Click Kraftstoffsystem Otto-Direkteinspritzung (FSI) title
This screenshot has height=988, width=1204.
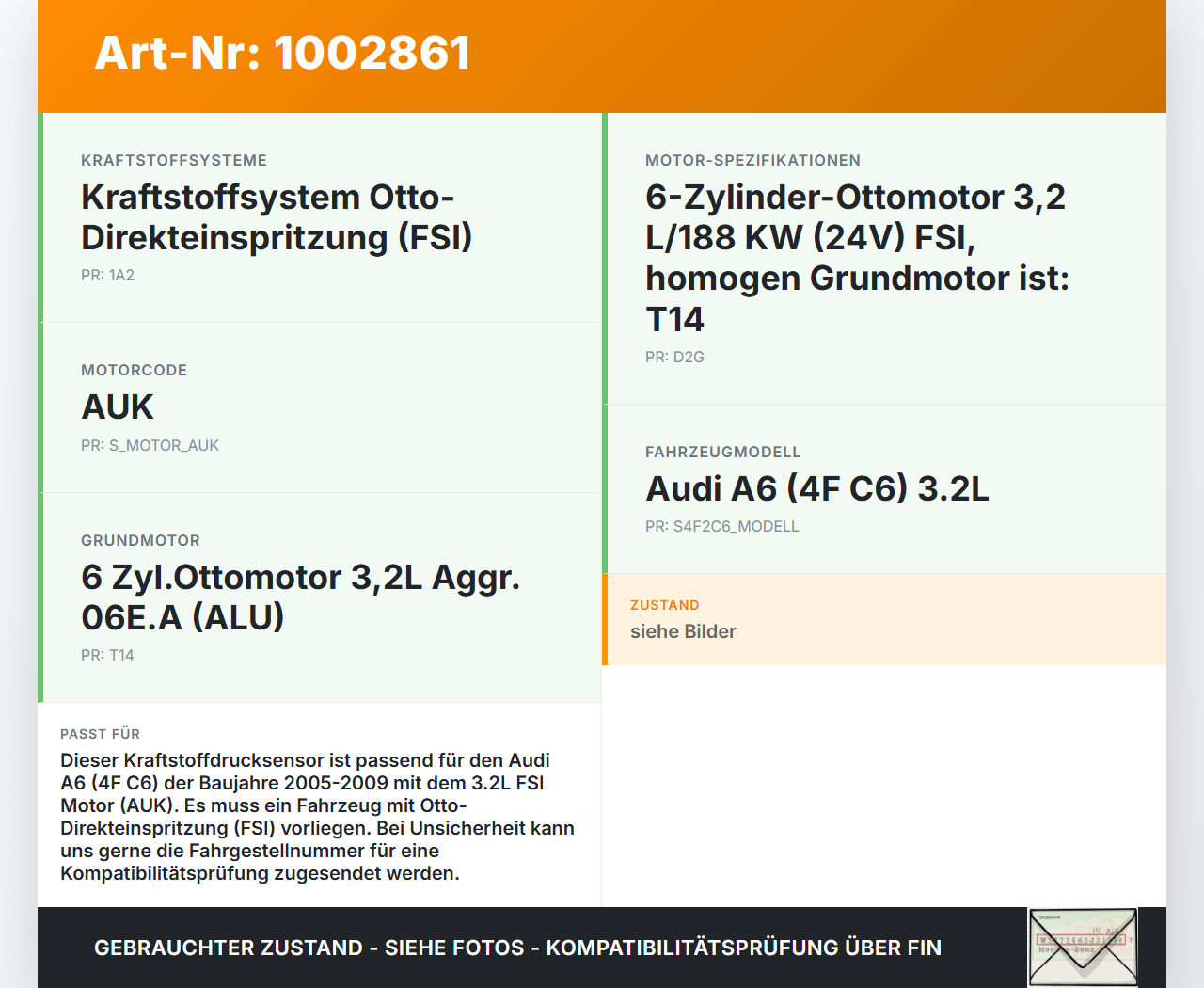(x=277, y=217)
